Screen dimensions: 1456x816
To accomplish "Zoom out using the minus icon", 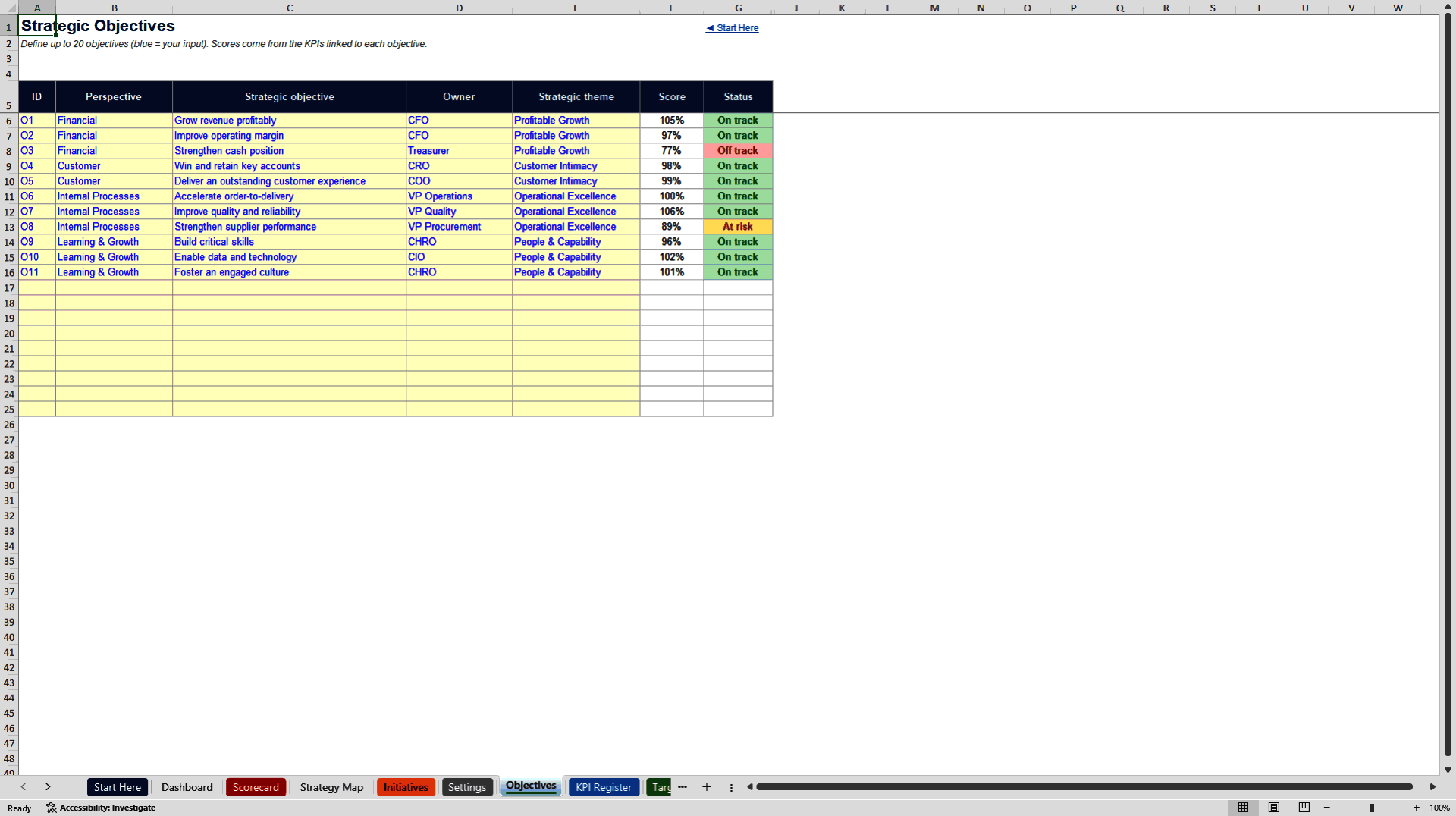I will tap(1327, 808).
